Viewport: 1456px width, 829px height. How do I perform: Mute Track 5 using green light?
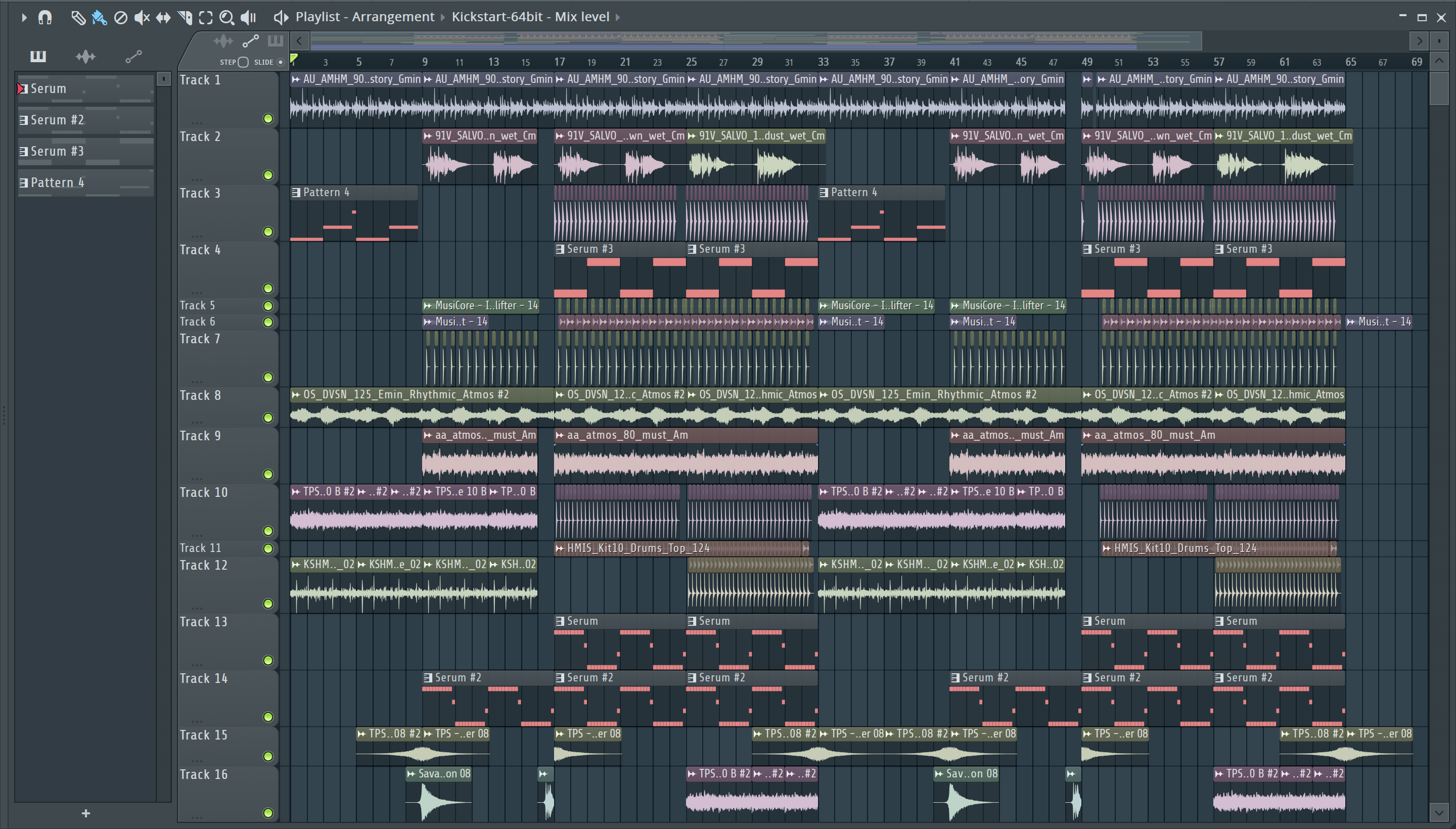pos(267,306)
